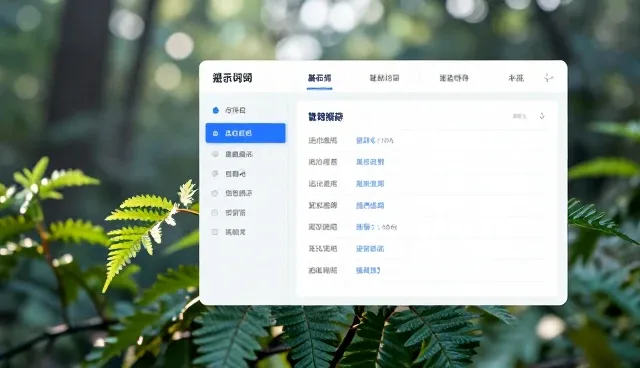The height and width of the screenshot is (368, 640).
Task: Open the short two-character header tab beside the sparkle icon
Action: [516, 78]
